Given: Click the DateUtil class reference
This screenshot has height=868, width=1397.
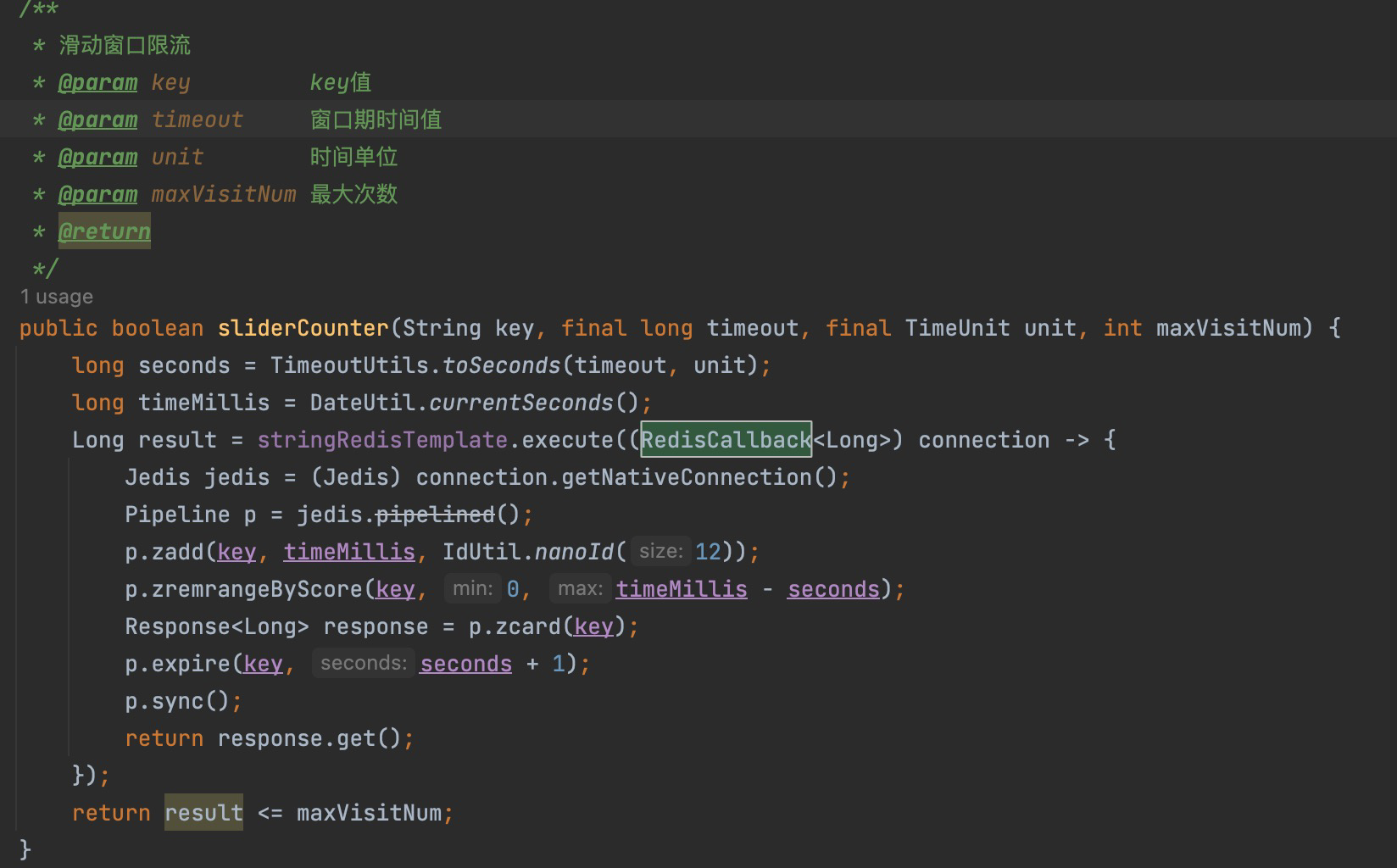Looking at the screenshot, I should pos(363,403).
